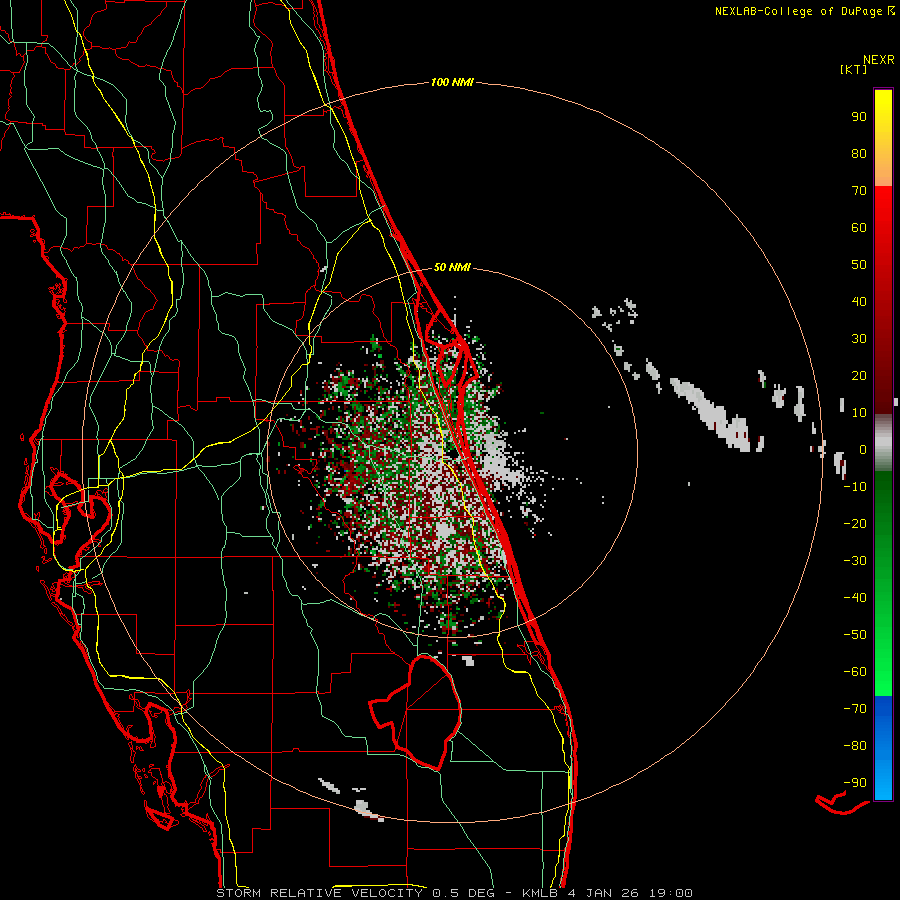Click the 80 value on the velocity scale
This screenshot has width=900, height=900.
coord(859,153)
